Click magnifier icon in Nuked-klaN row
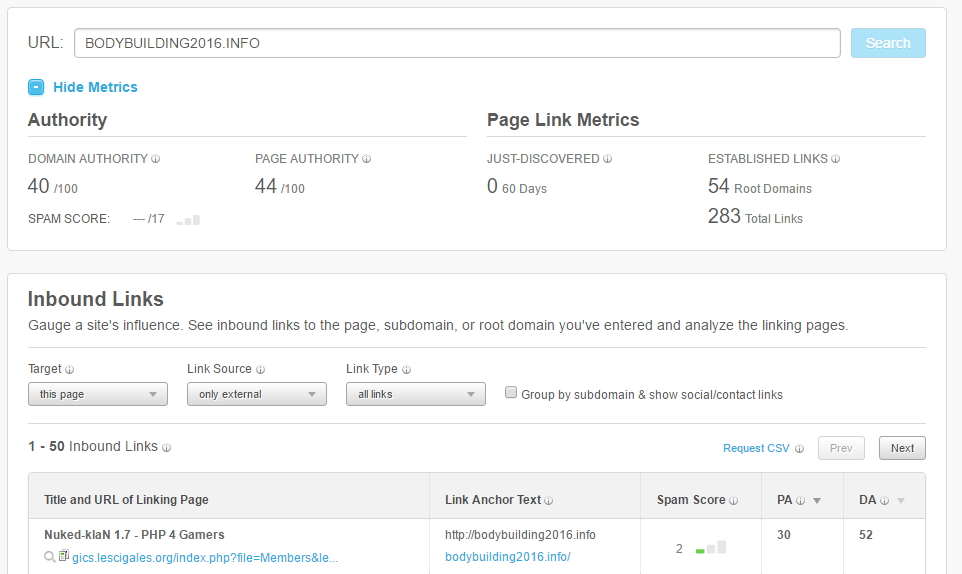Image resolution: width=962 pixels, height=574 pixels. click(50, 557)
